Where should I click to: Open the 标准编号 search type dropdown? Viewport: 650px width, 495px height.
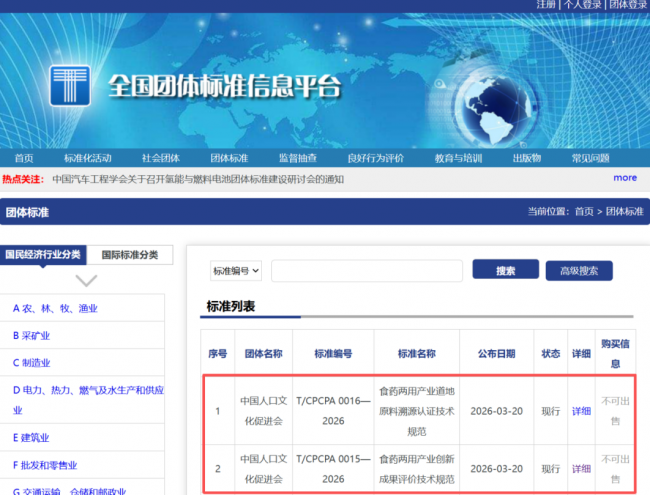pos(236,271)
